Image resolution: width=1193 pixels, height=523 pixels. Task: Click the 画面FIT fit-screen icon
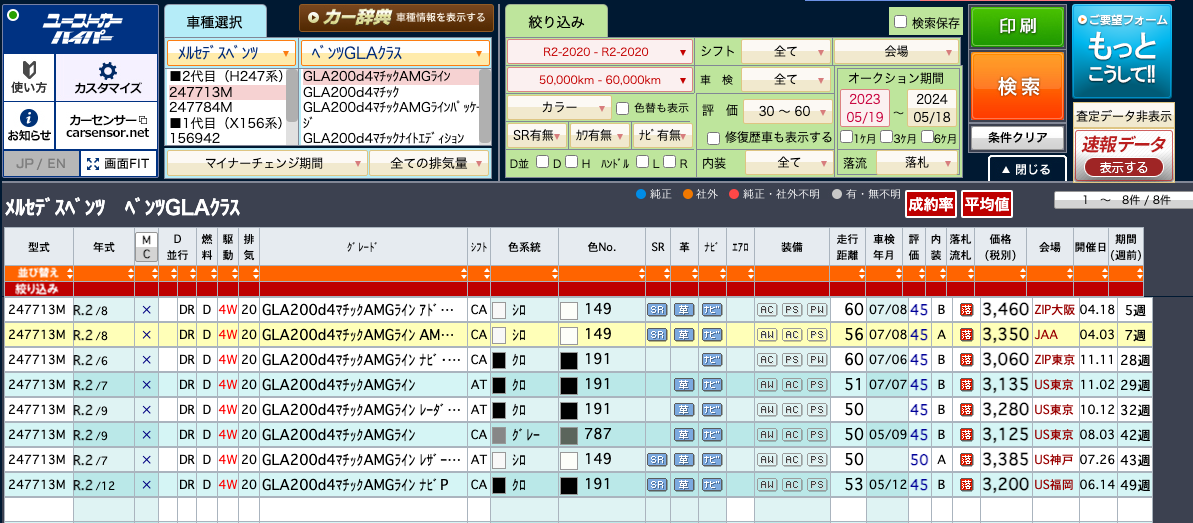coord(119,163)
